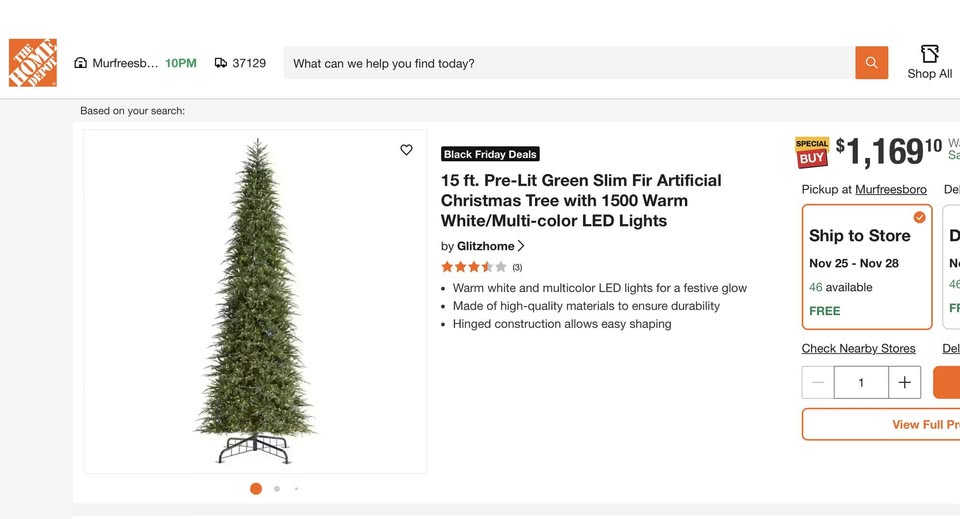Click the orange search magnifier button
Viewport: 960px width, 519px height.
point(871,63)
